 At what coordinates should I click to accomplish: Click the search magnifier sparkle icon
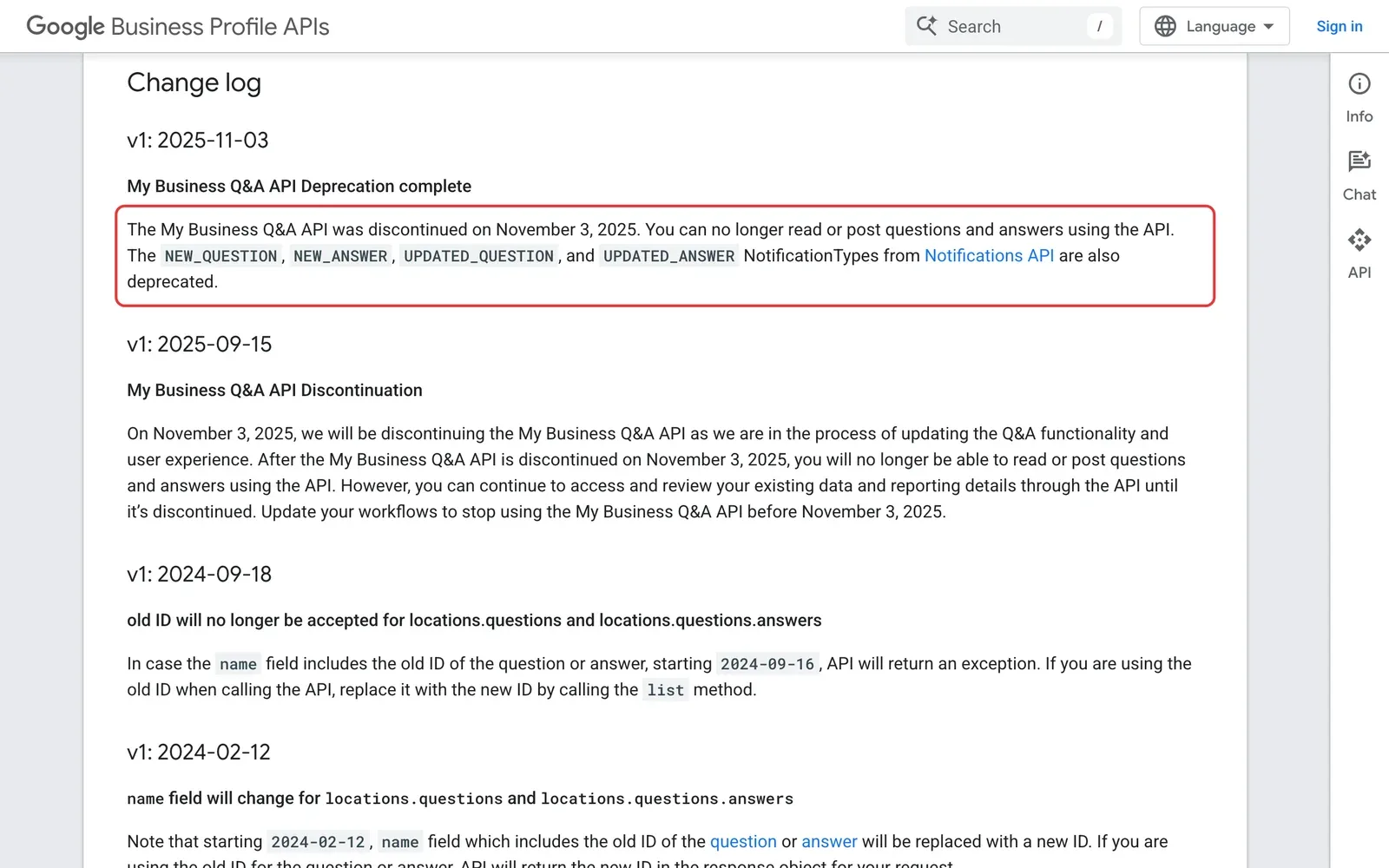click(927, 26)
